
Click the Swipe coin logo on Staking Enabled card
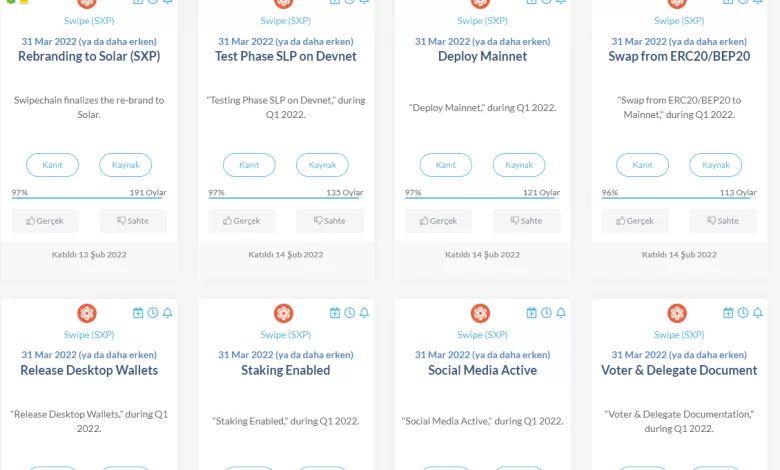point(284,313)
